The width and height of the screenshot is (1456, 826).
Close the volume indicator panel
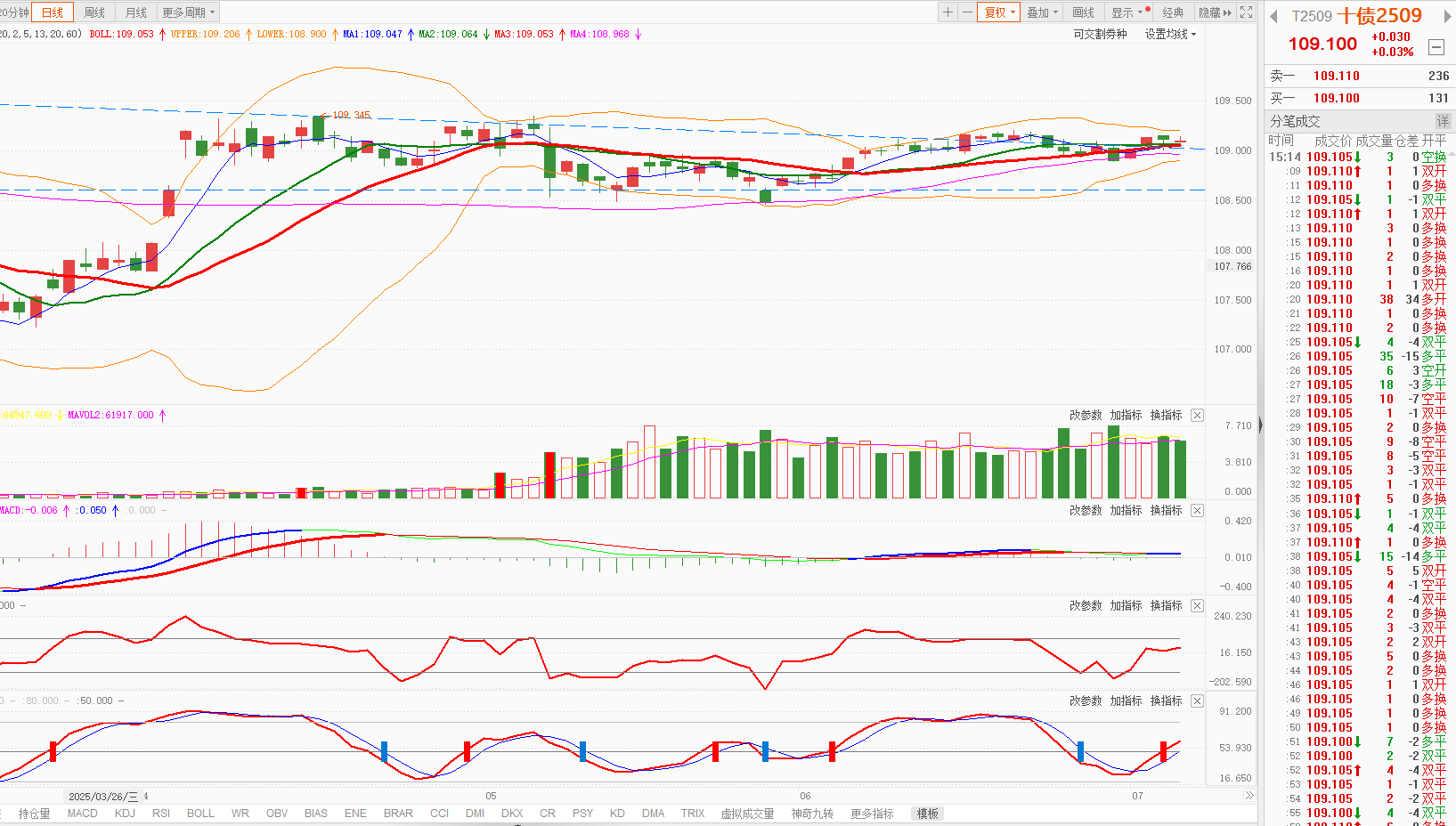coord(1197,416)
